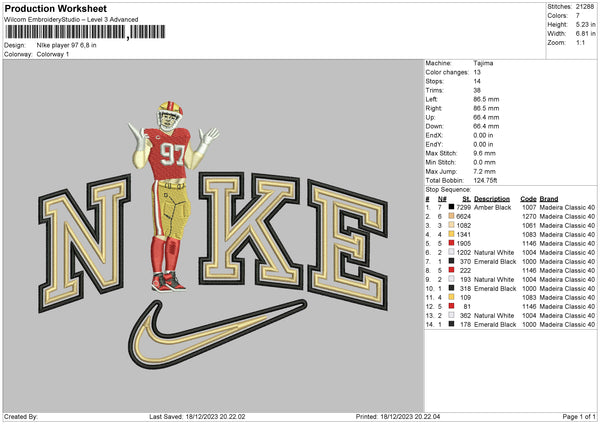Click the embroidered letter E

coord(348,245)
